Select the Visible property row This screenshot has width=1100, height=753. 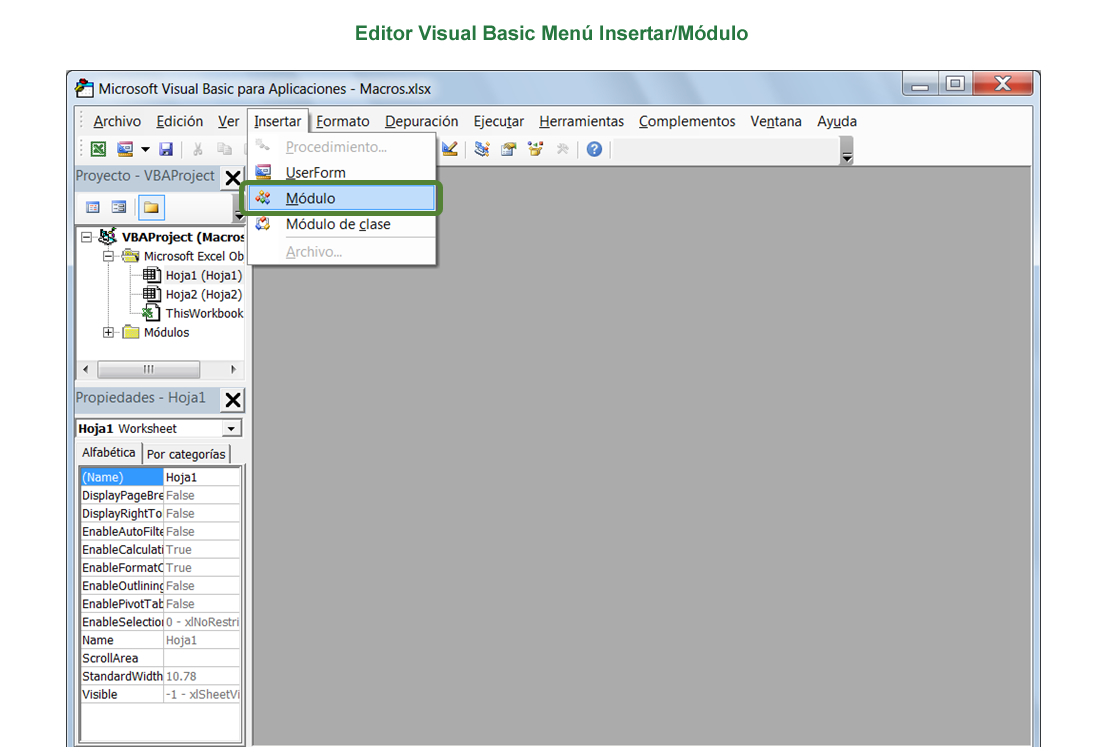click(161, 695)
